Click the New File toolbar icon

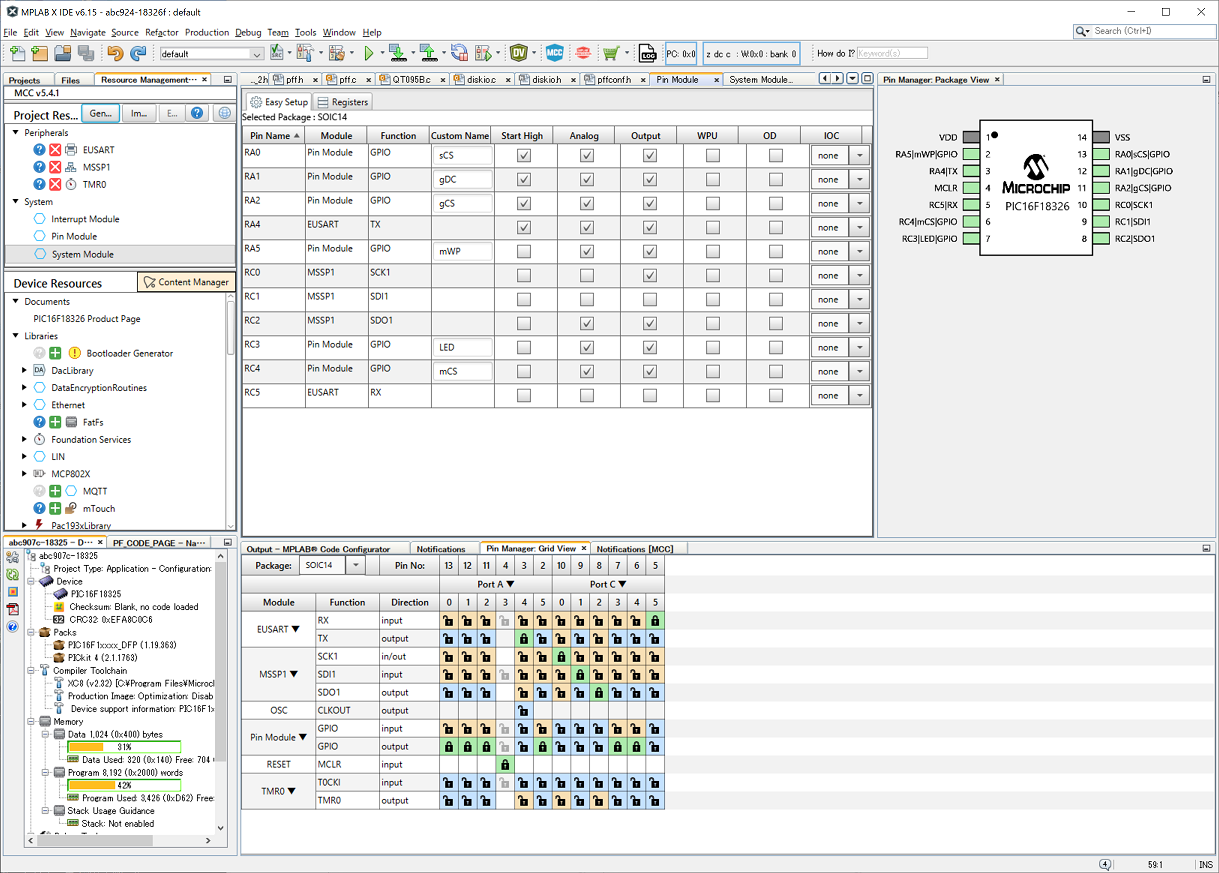coord(17,53)
